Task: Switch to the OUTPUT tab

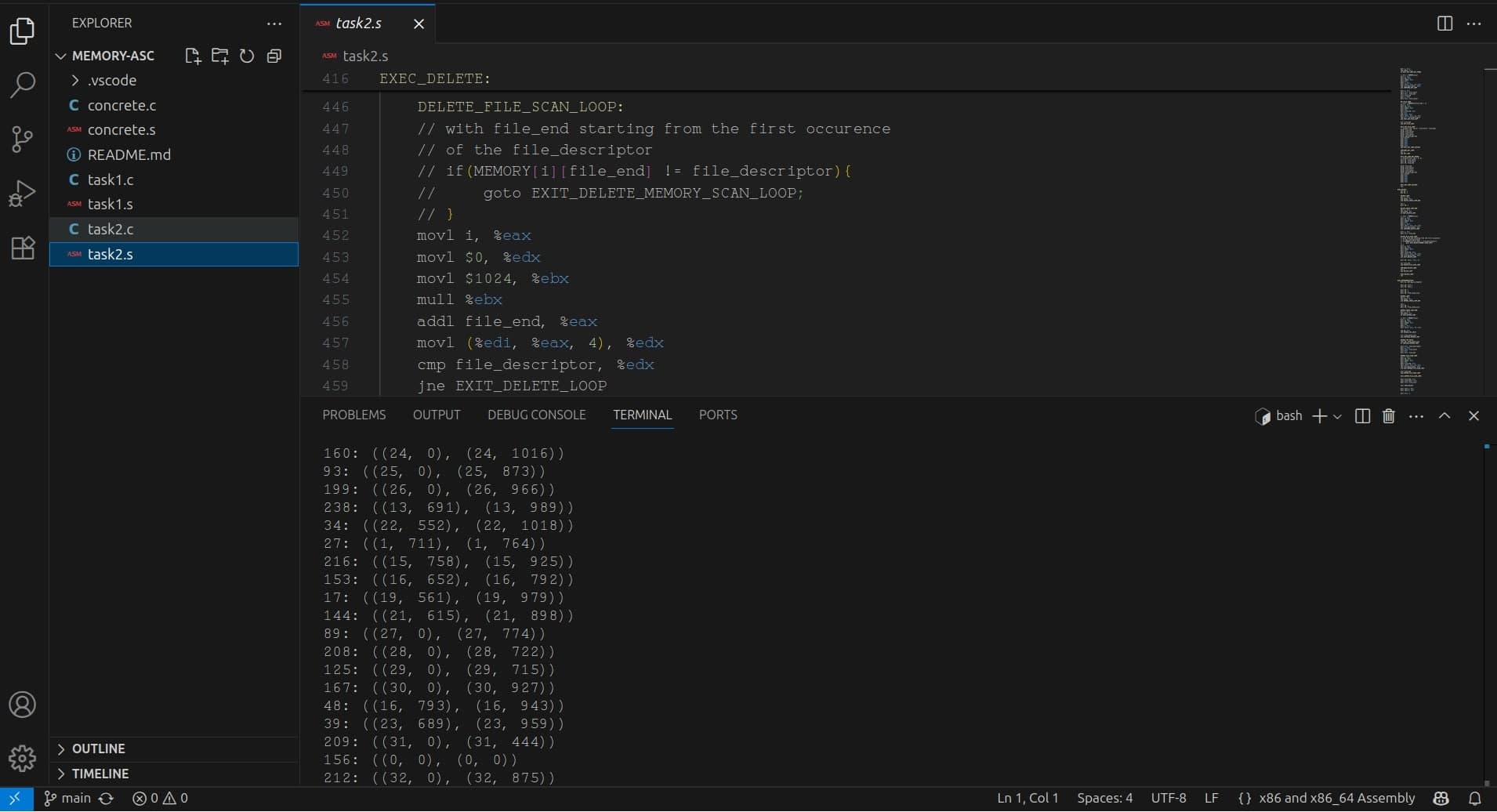Action: (437, 415)
